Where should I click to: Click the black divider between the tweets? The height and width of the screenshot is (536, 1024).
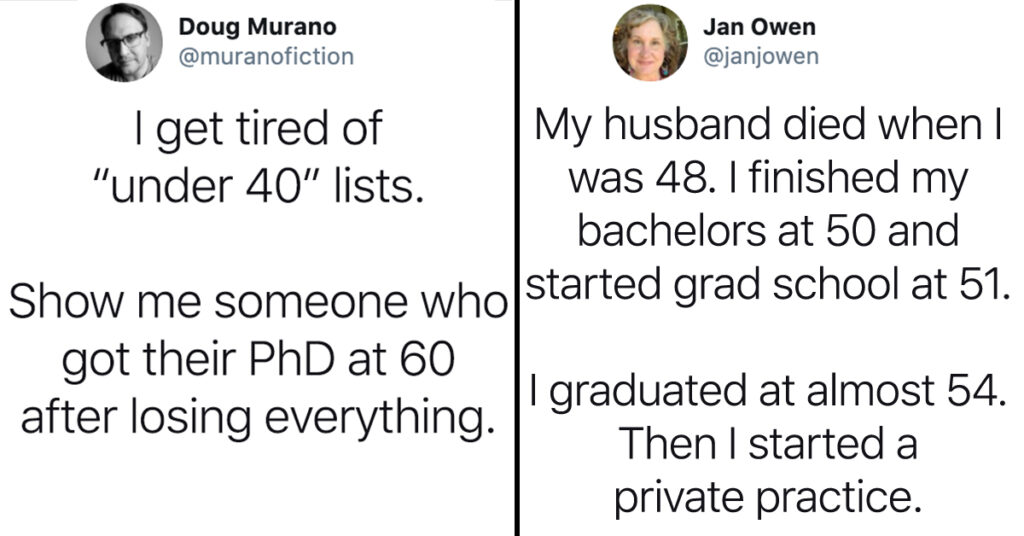pyautogui.click(x=517, y=268)
